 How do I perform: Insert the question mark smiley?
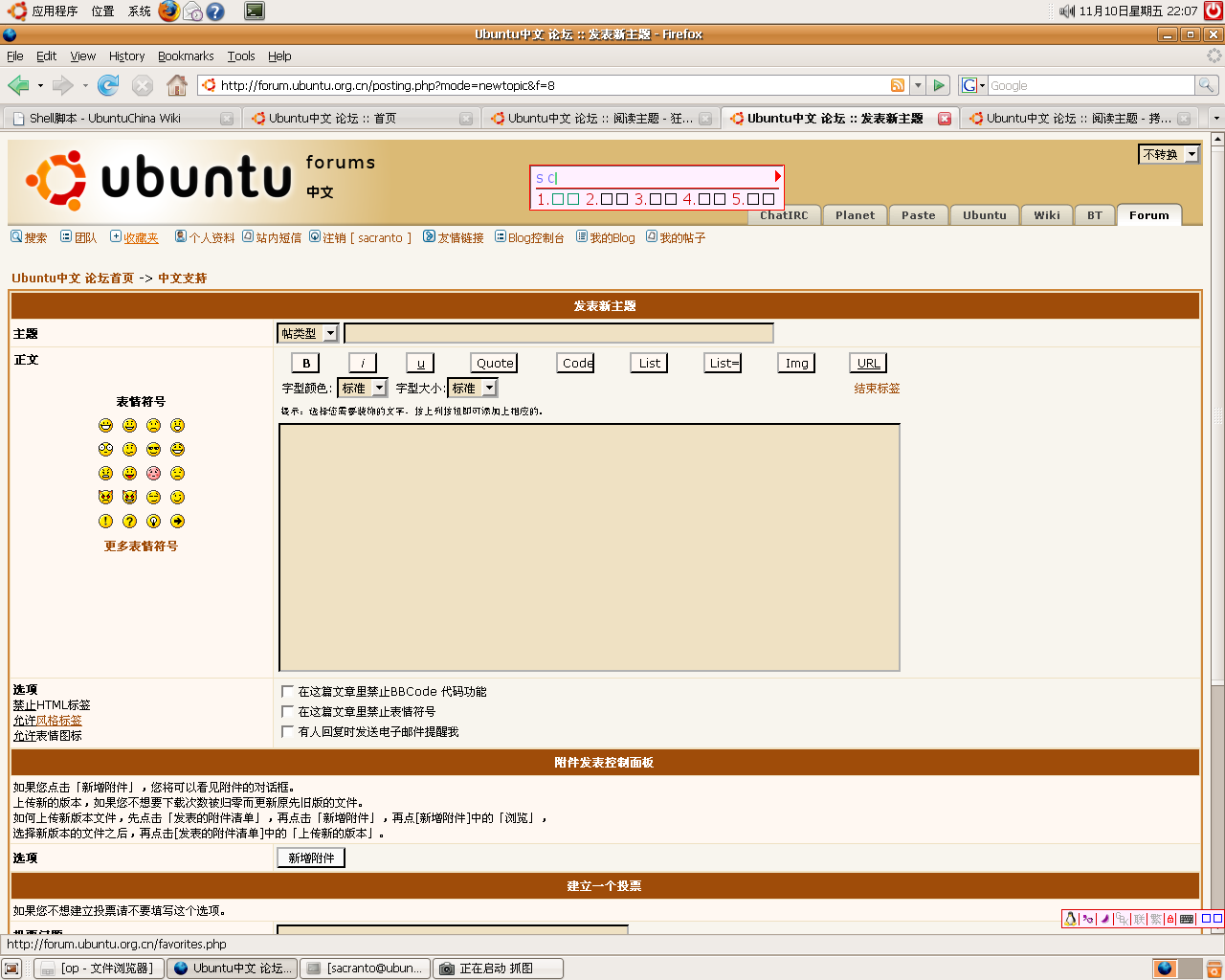click(129, 521)
